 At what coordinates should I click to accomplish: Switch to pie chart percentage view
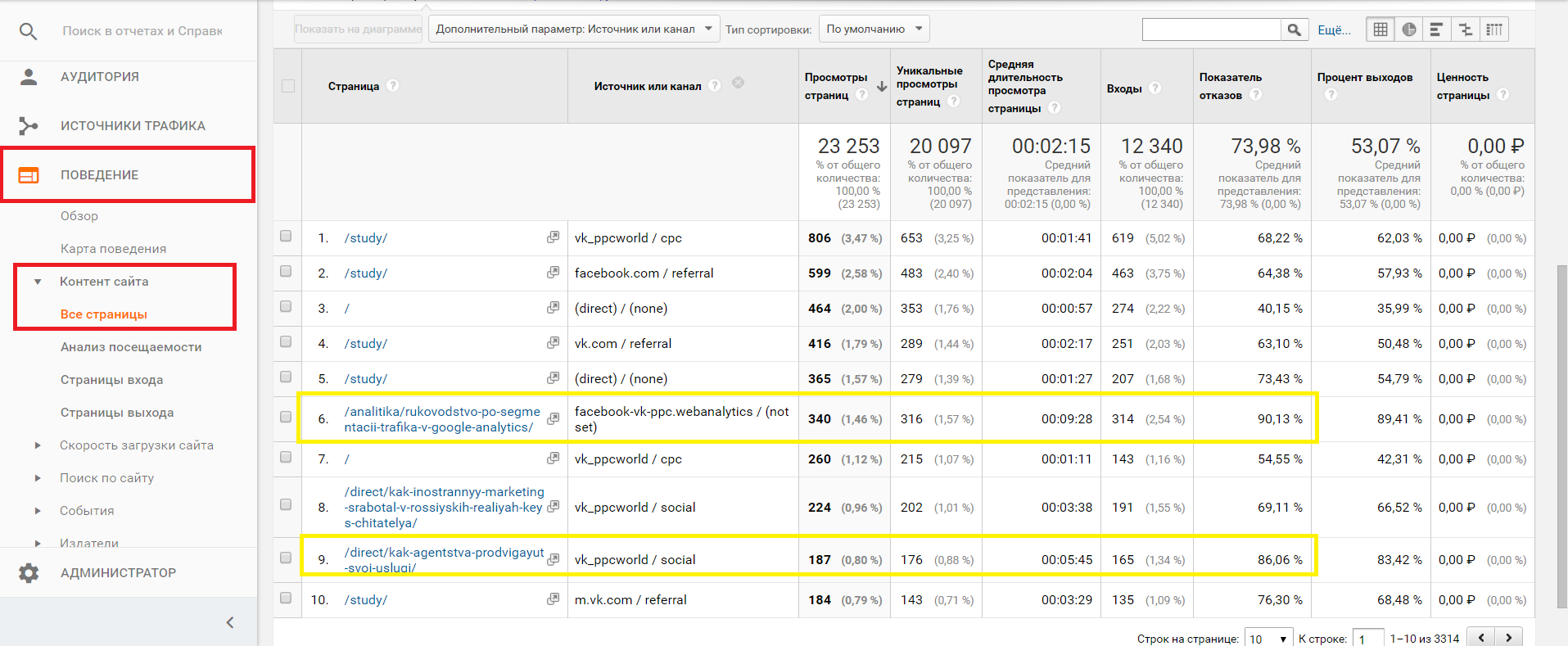click(x=1409, y=29)
